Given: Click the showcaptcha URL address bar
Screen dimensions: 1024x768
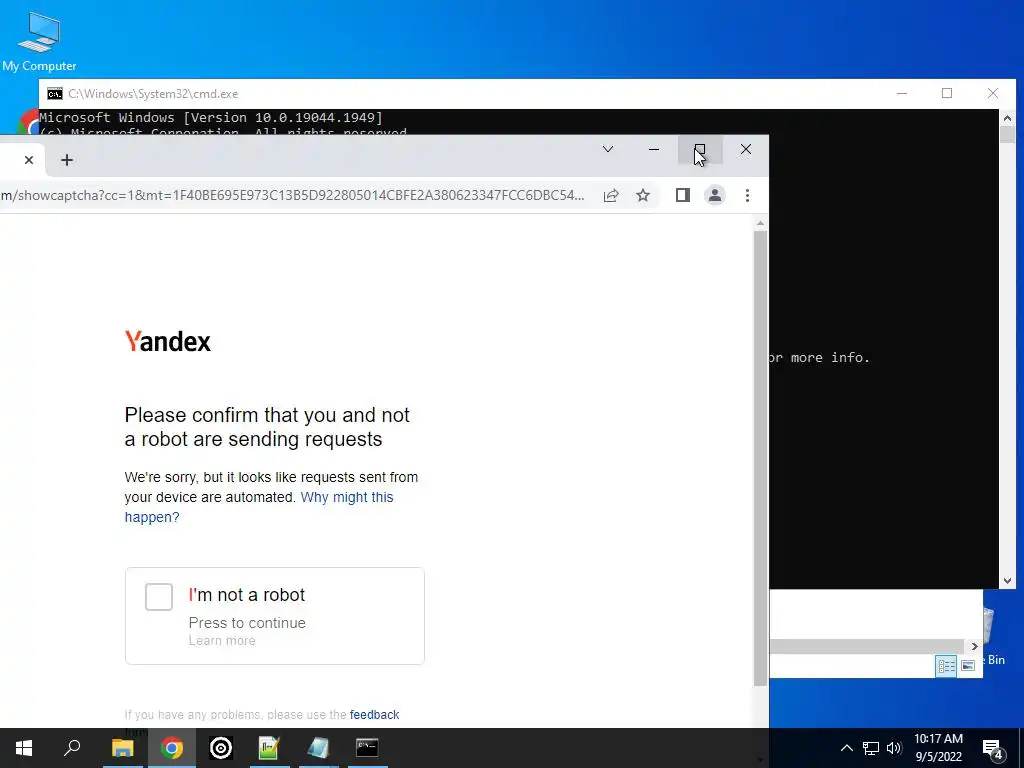Looking at the screenshot, I should pyautogui.click(x=293, y=195).
